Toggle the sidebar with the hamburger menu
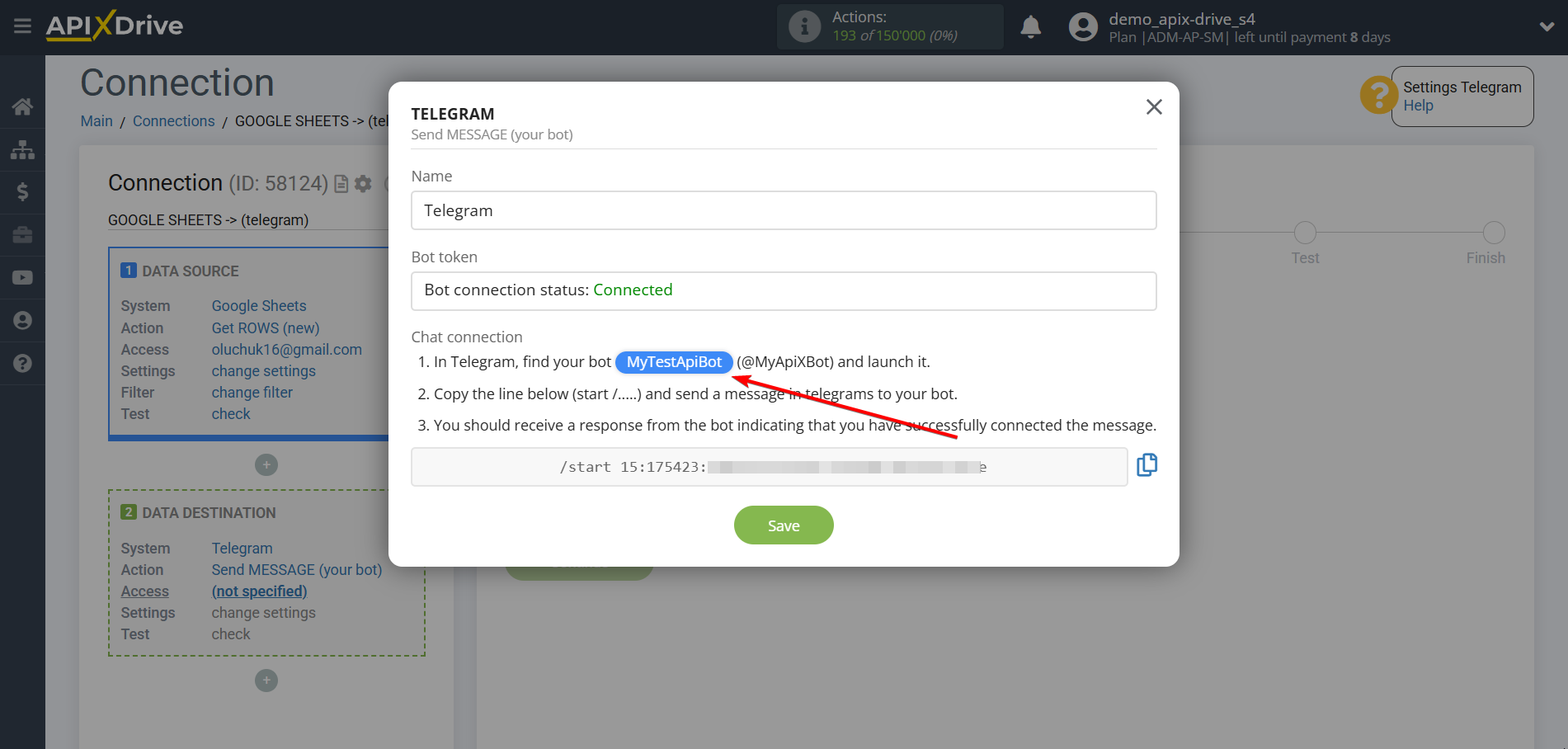This screenshot has width=1568, height=749. [22, 26]
